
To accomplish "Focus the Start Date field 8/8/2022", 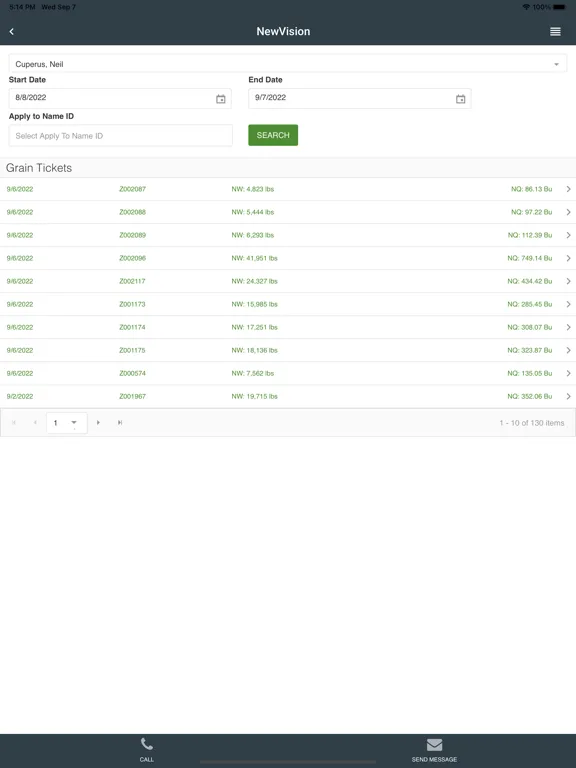I will point(120,98).
